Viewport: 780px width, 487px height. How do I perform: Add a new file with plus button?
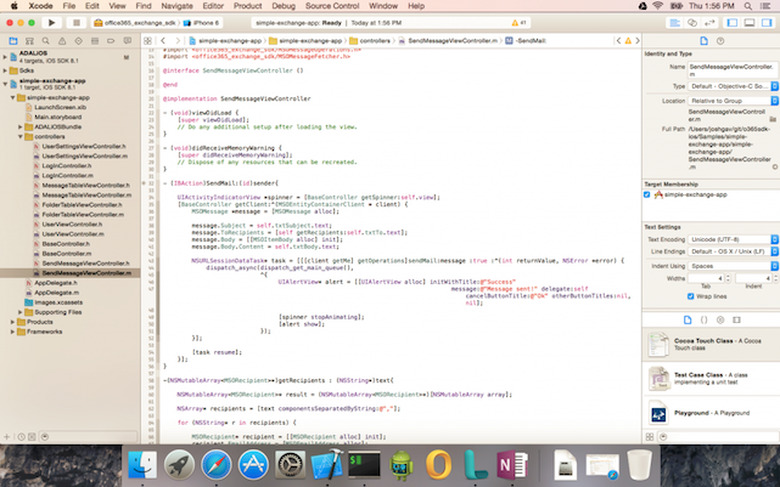(x=7, y=437)
